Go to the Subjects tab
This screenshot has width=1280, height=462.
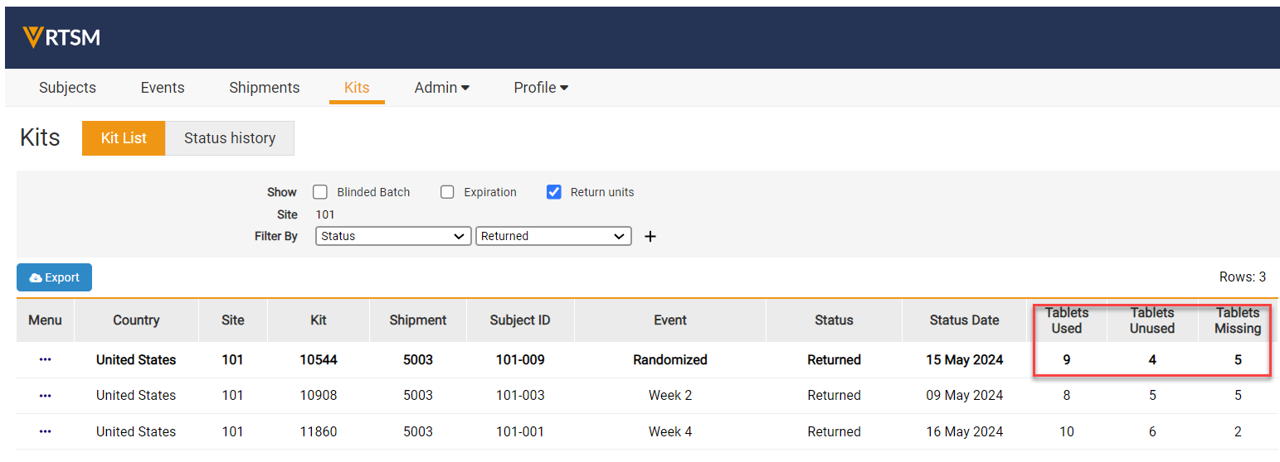click(x=68, y=88)
